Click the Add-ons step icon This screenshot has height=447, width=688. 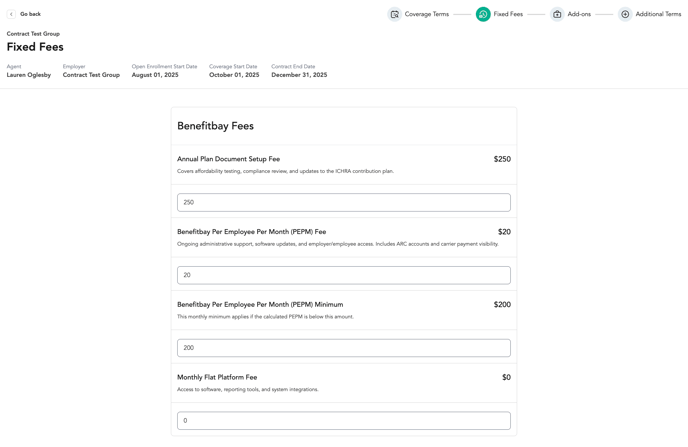coord(557,14)
